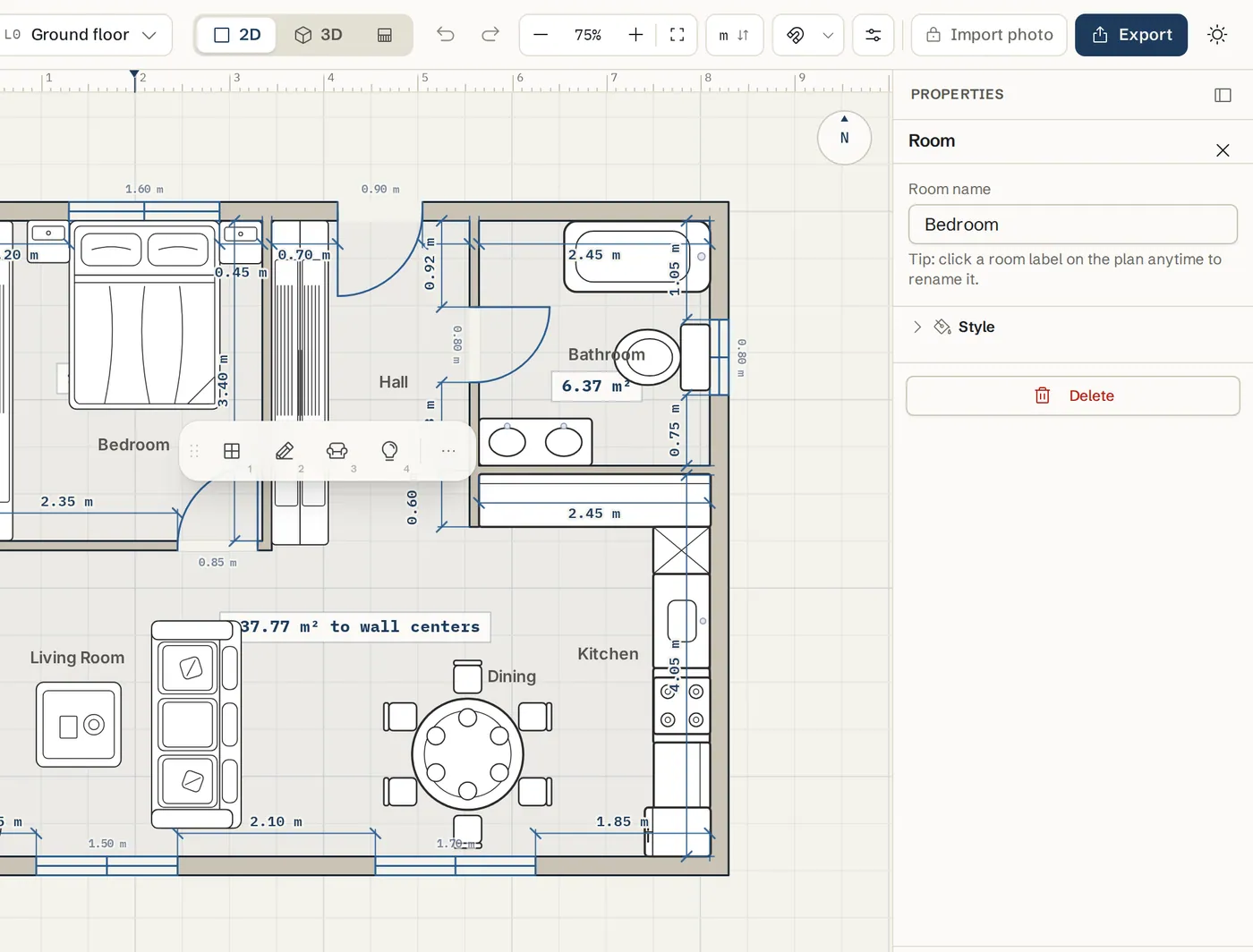Image resolution: width=1253 pixels, height=952 pixels.
Task: Delete the selected room
Action: click(x=1073, y=395)
